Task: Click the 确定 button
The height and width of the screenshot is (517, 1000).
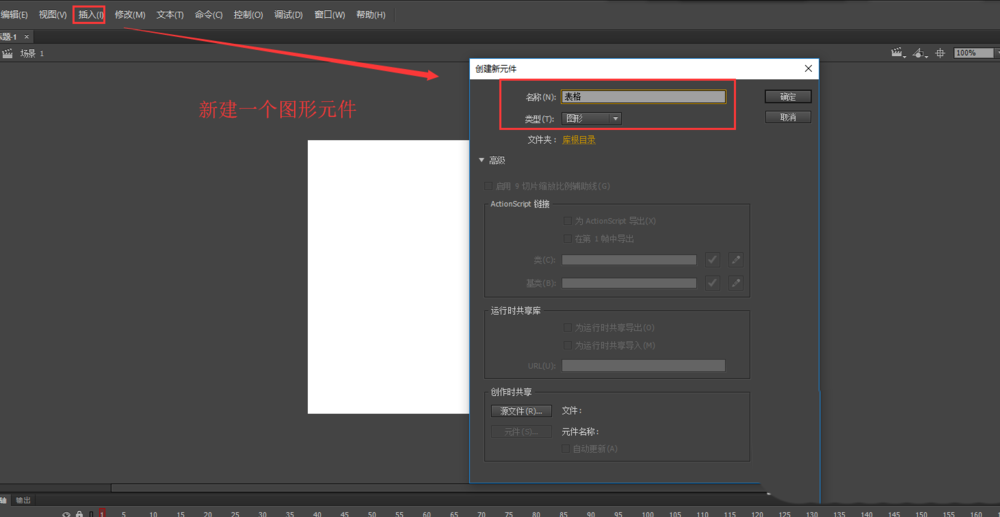Action: coord(788,97)
